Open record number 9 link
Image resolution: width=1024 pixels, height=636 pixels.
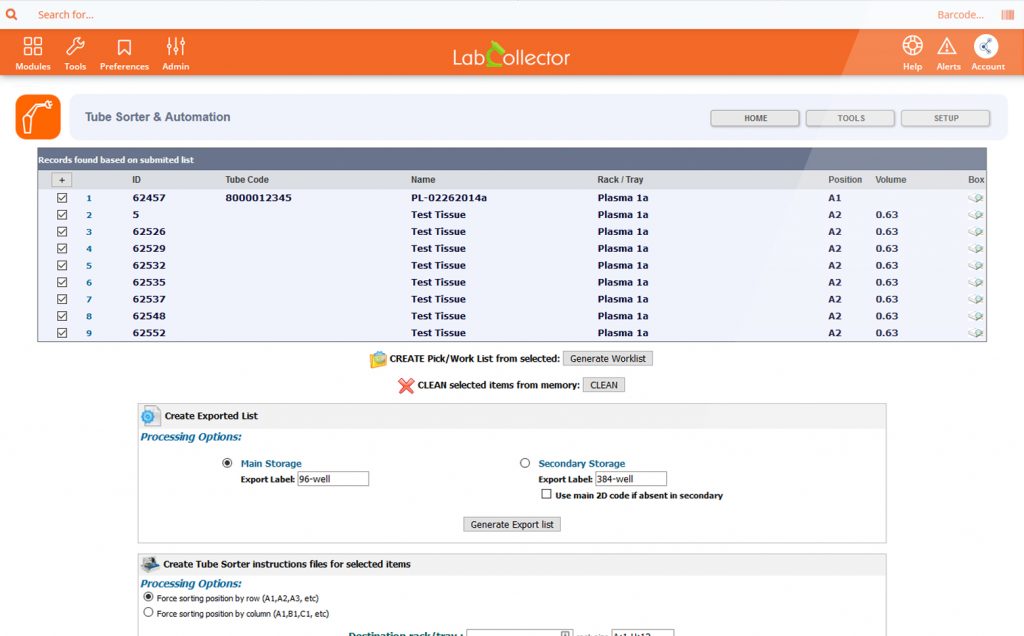(x=89, y=333)
